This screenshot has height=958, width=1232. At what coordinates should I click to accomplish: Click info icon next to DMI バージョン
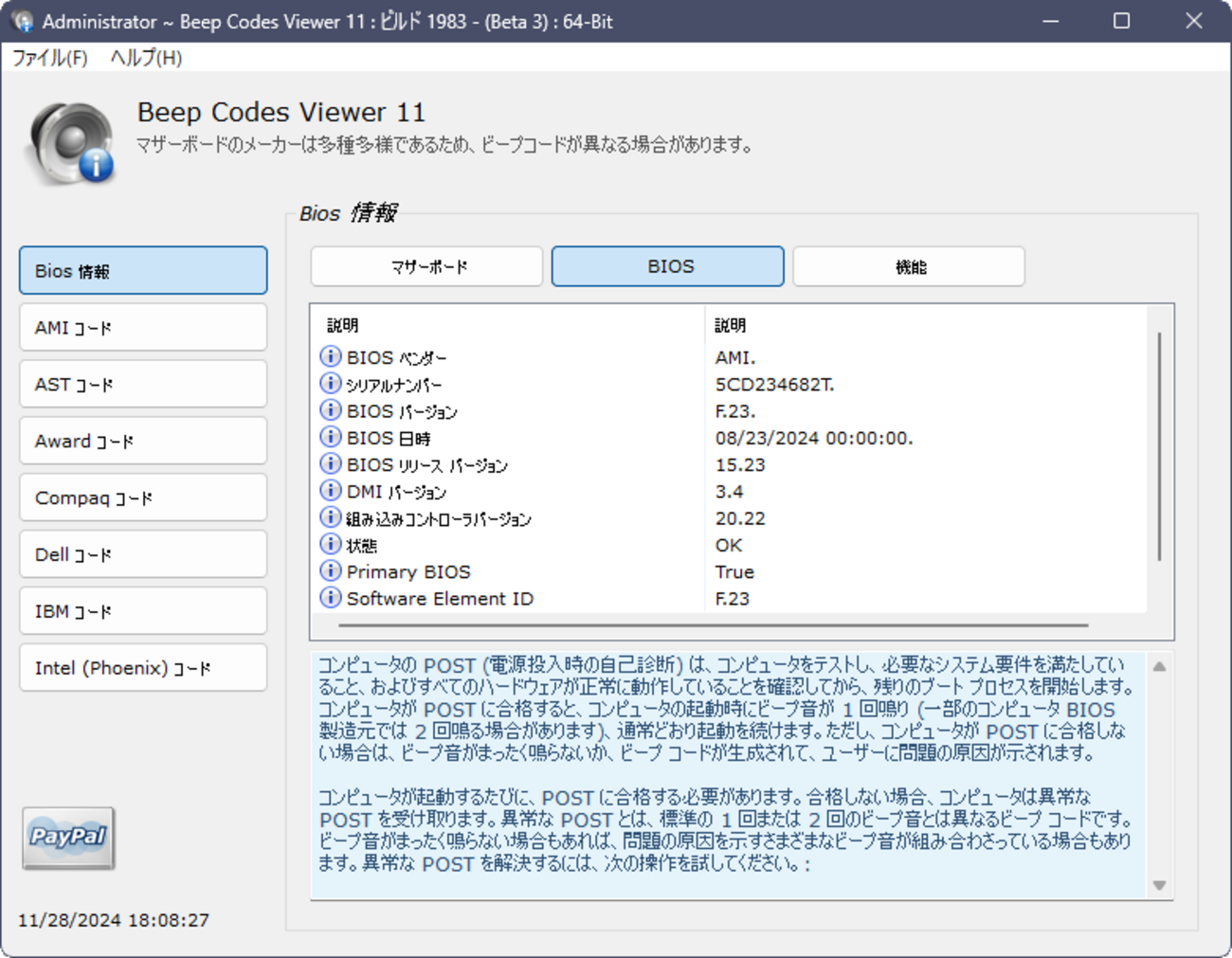pyautogui.click(x=330, y=491)
